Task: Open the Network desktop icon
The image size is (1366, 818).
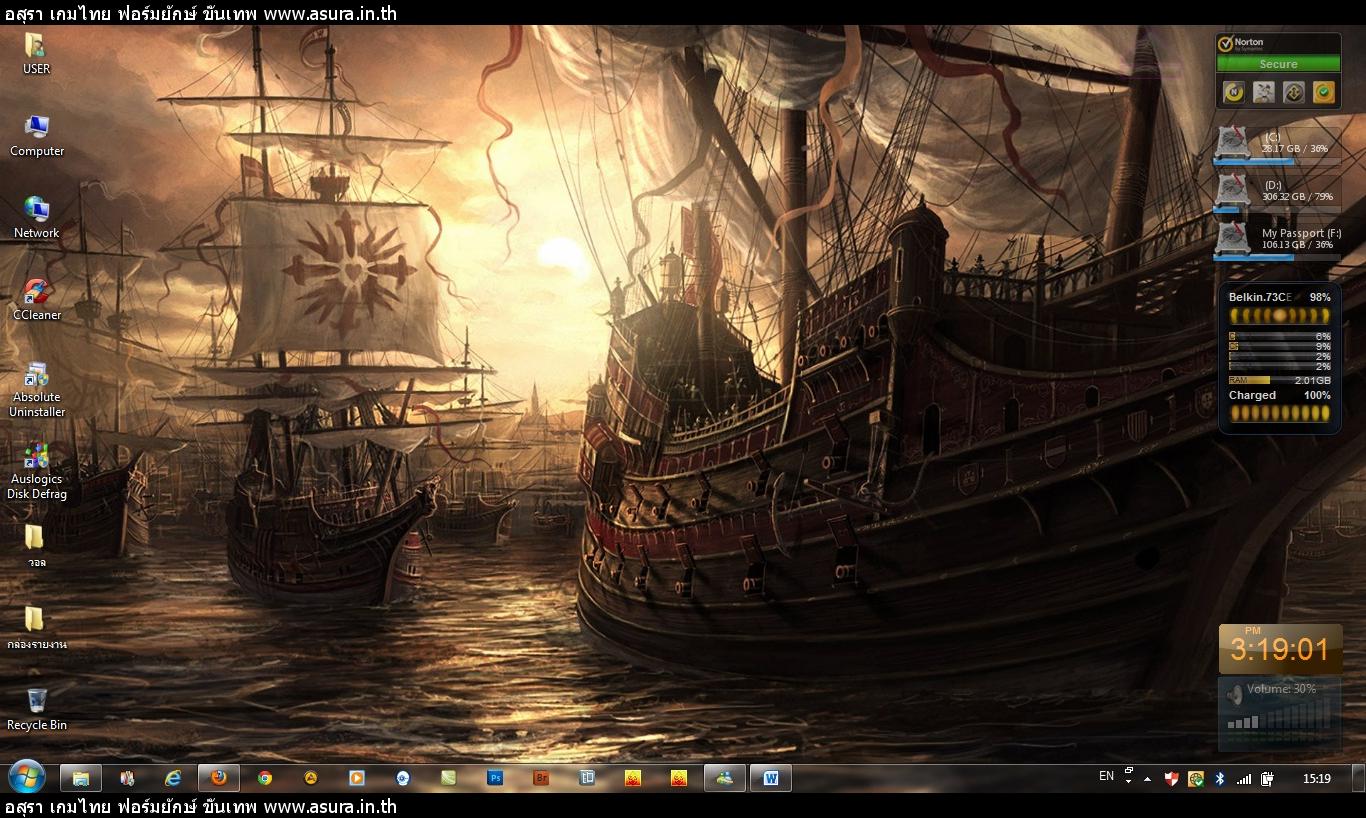Action: [x=37, y=218]
